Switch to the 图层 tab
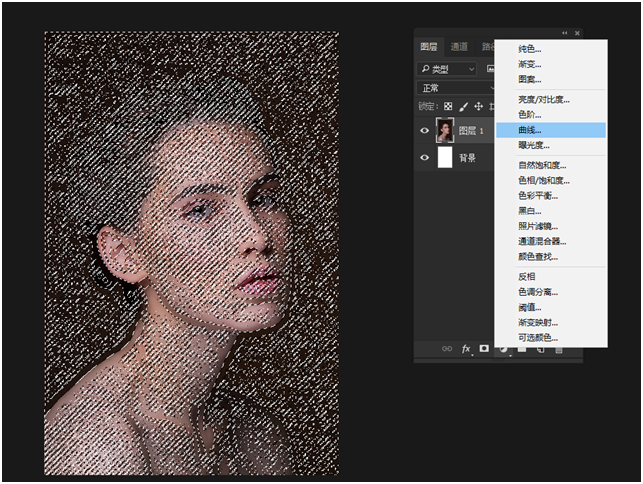 point(429,47)
